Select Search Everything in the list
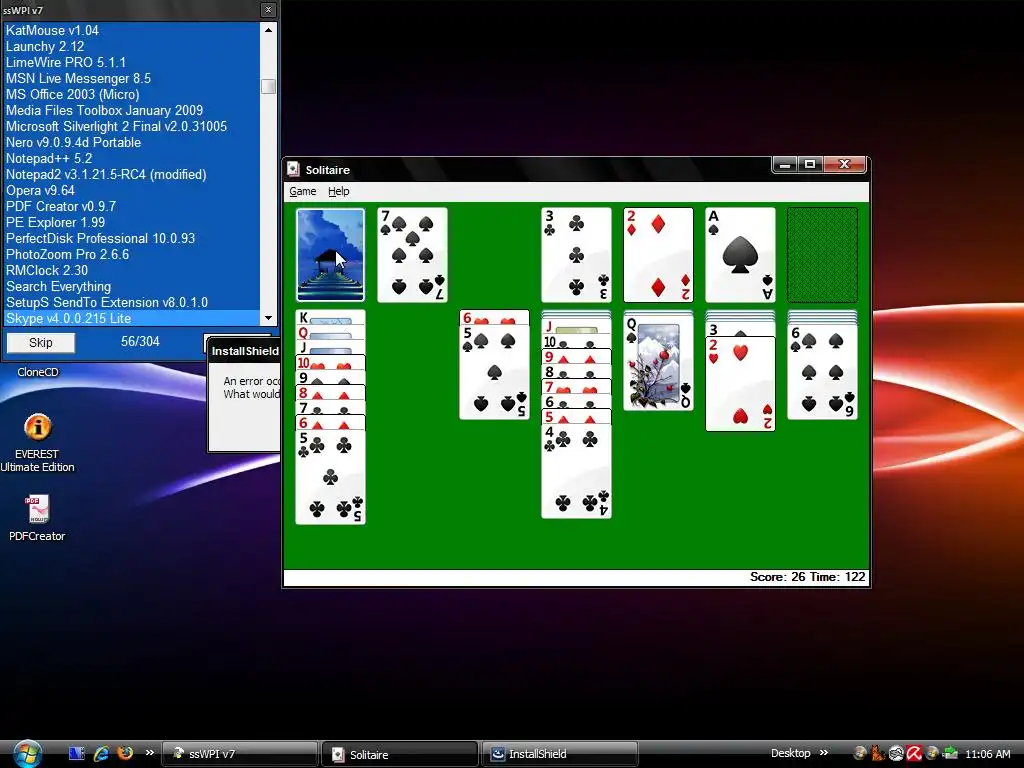Image resolution: width=1024 pixels, height=768 pixels. [132, 286]
